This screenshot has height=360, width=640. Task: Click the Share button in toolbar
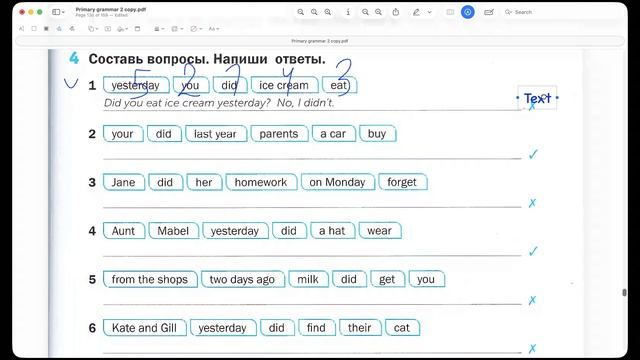click(x=396, y=12)
